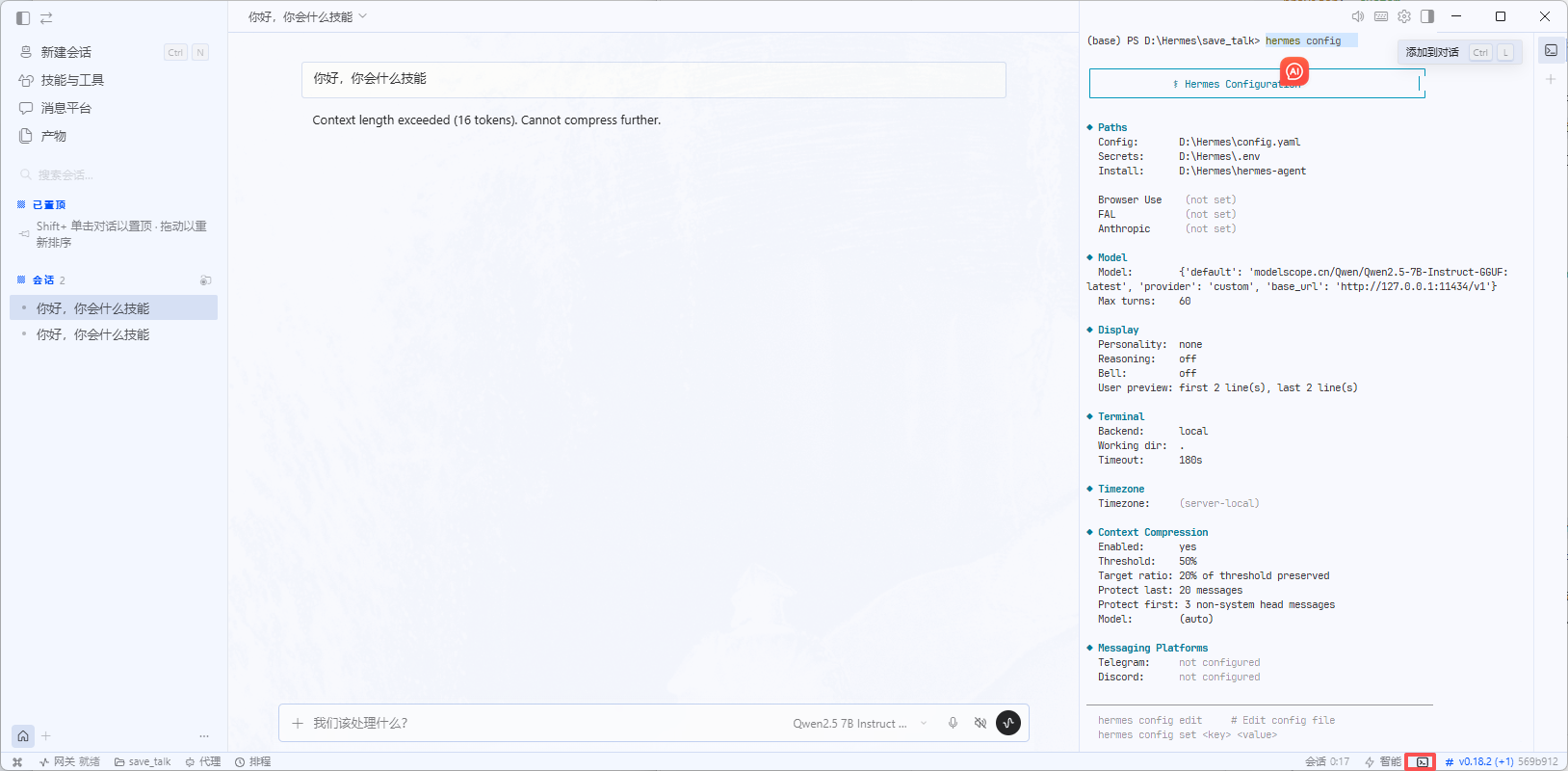Click the icon right of 会话 header
The width and height of the screenshot is (1568, 771).
tap(205, 280)
